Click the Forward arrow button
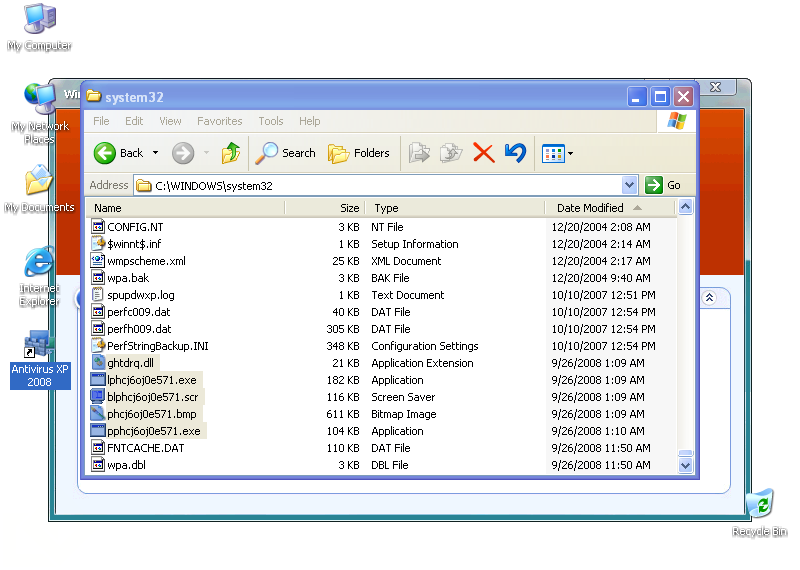Viewport: 800px width, 570px height. [x=183, y=153]
